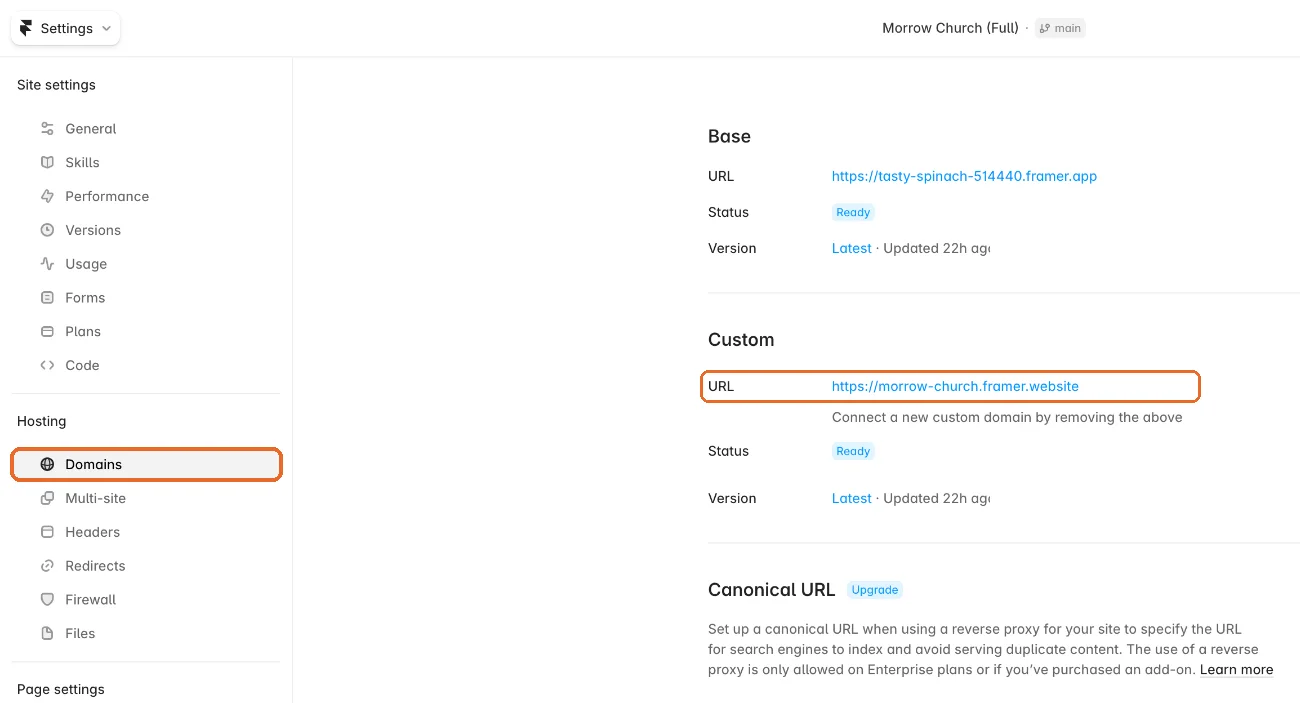This screenshot has height=703, width=1300.
Task: Click the Headers icon
Action: coord(47,532)
